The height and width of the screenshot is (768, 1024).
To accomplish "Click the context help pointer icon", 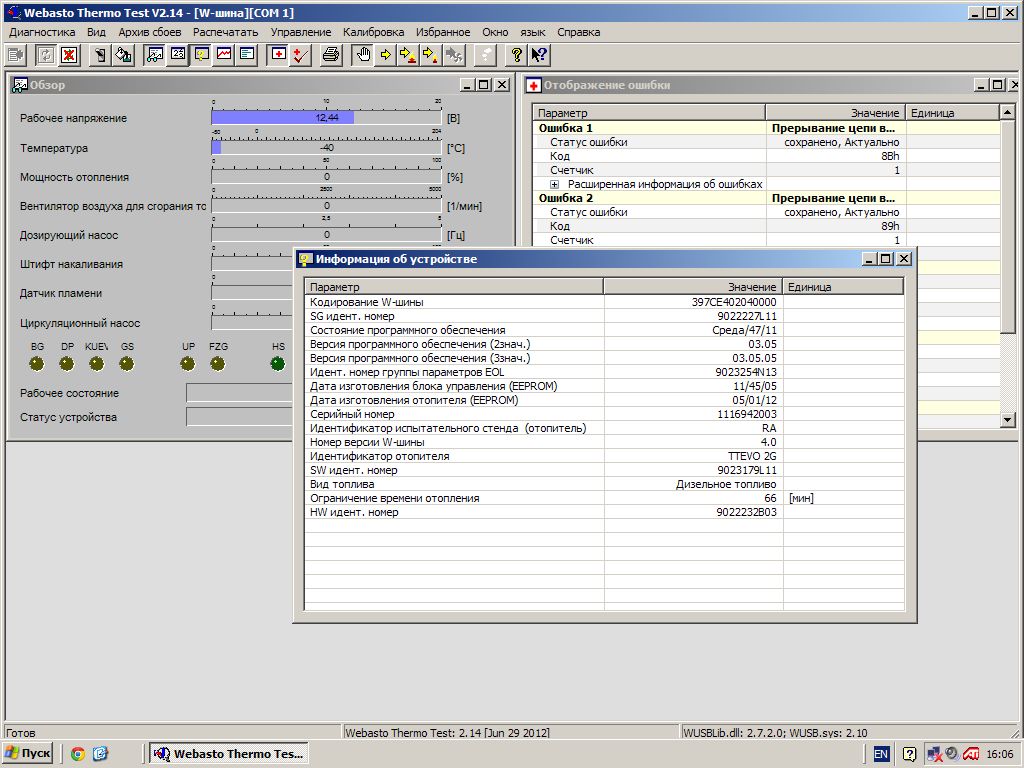I will [539, 55].
